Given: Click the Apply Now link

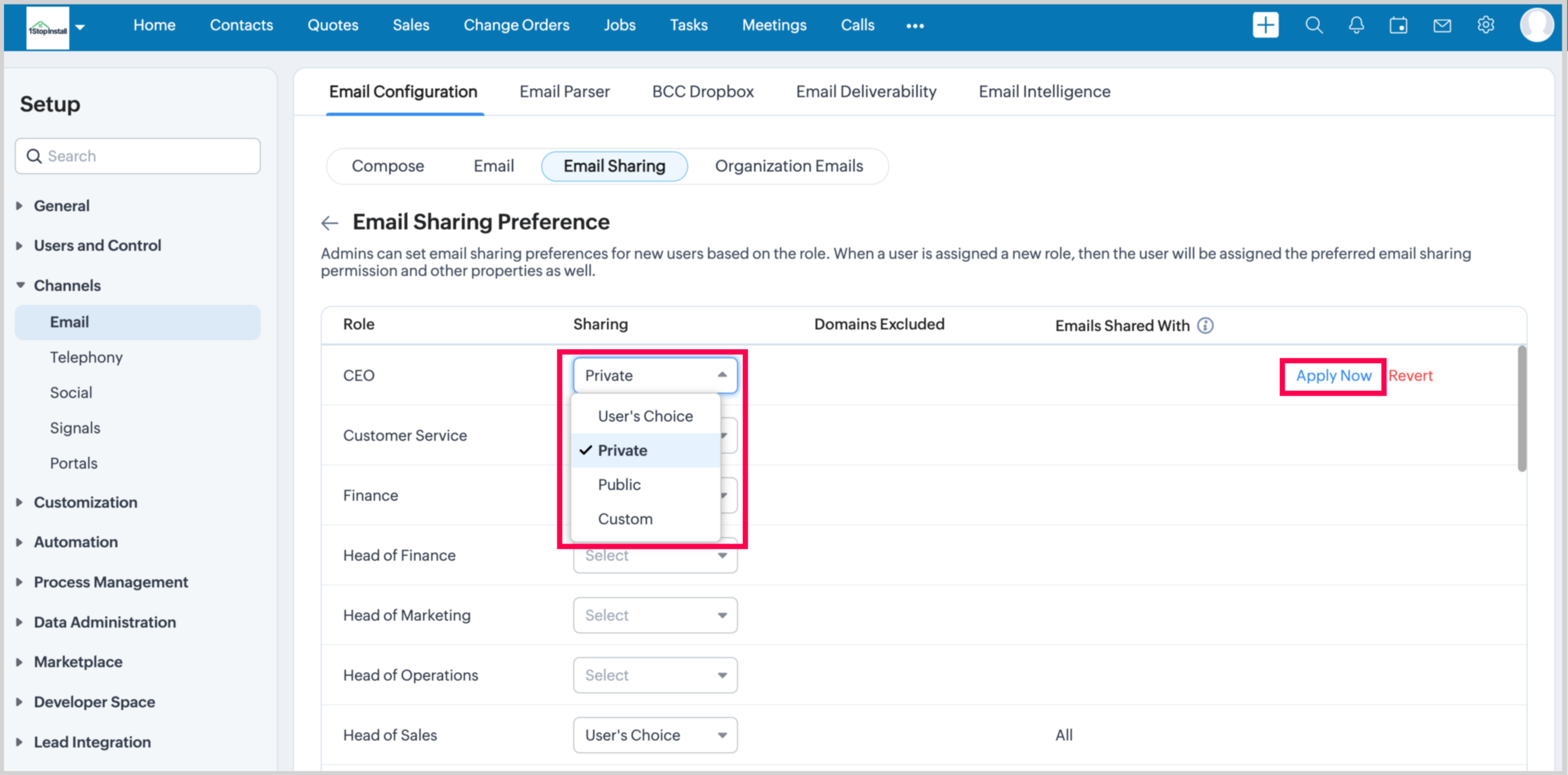Looking at the screenshot, I should pyautogui.click(x=1333, y=376).
